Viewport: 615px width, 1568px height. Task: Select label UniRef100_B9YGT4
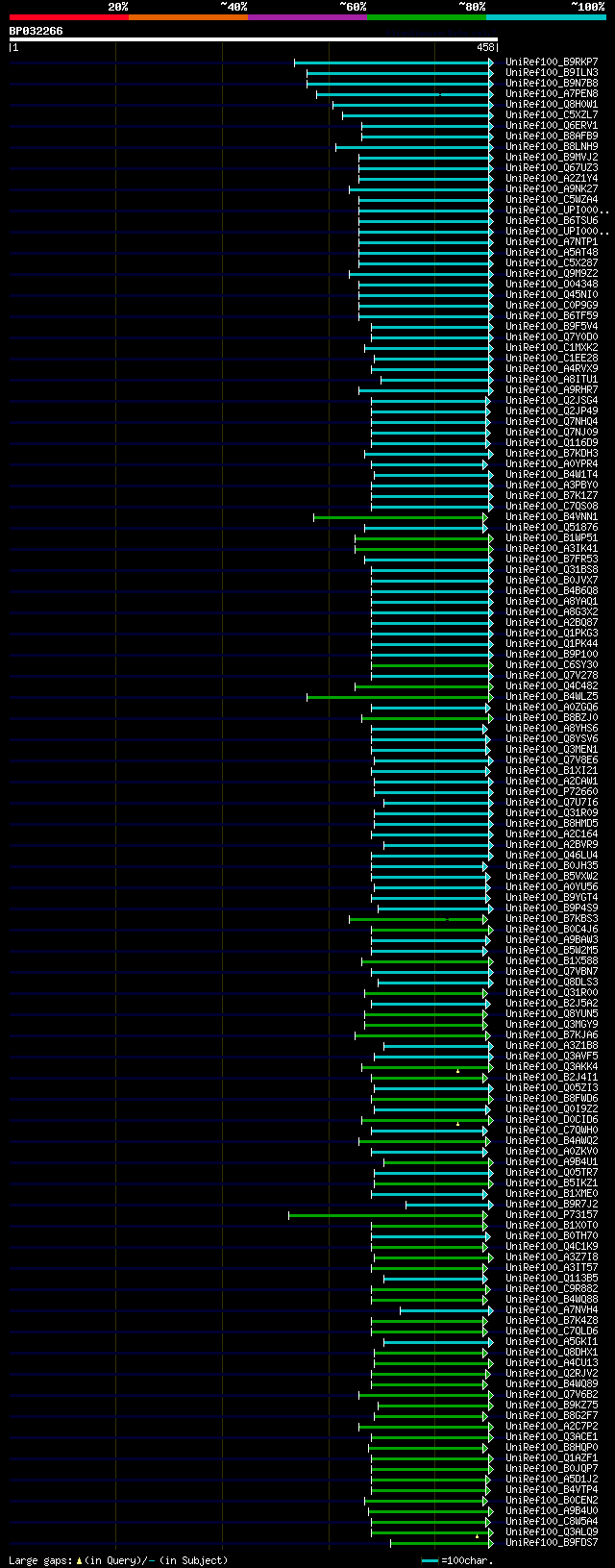(x=552, y=897)
